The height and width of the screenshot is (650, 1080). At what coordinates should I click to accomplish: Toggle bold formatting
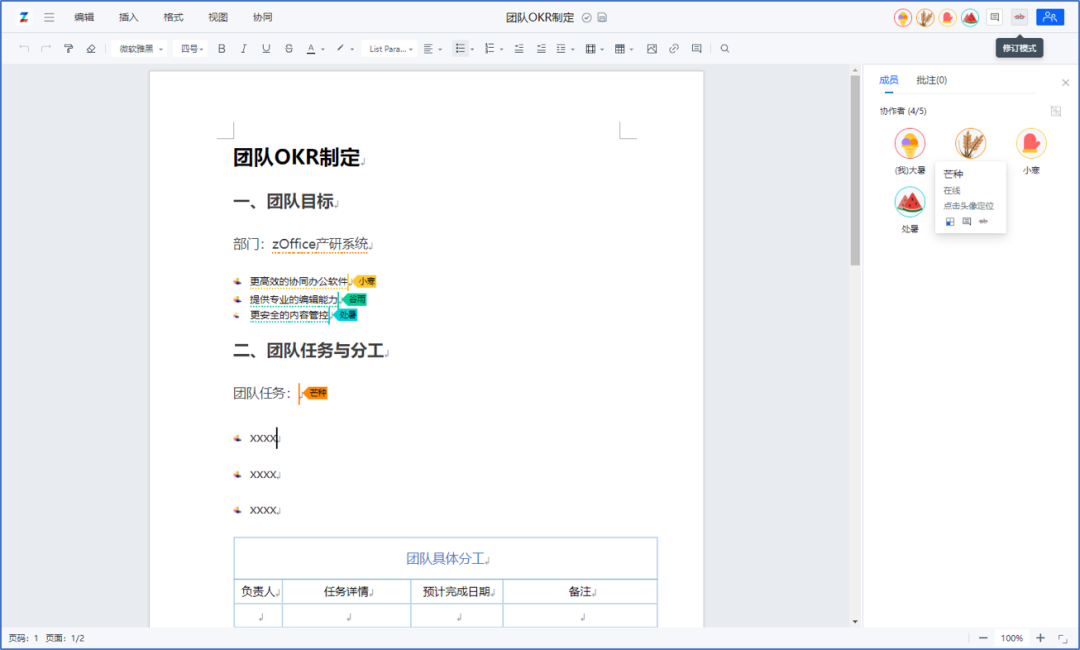(x=221, y=48)
